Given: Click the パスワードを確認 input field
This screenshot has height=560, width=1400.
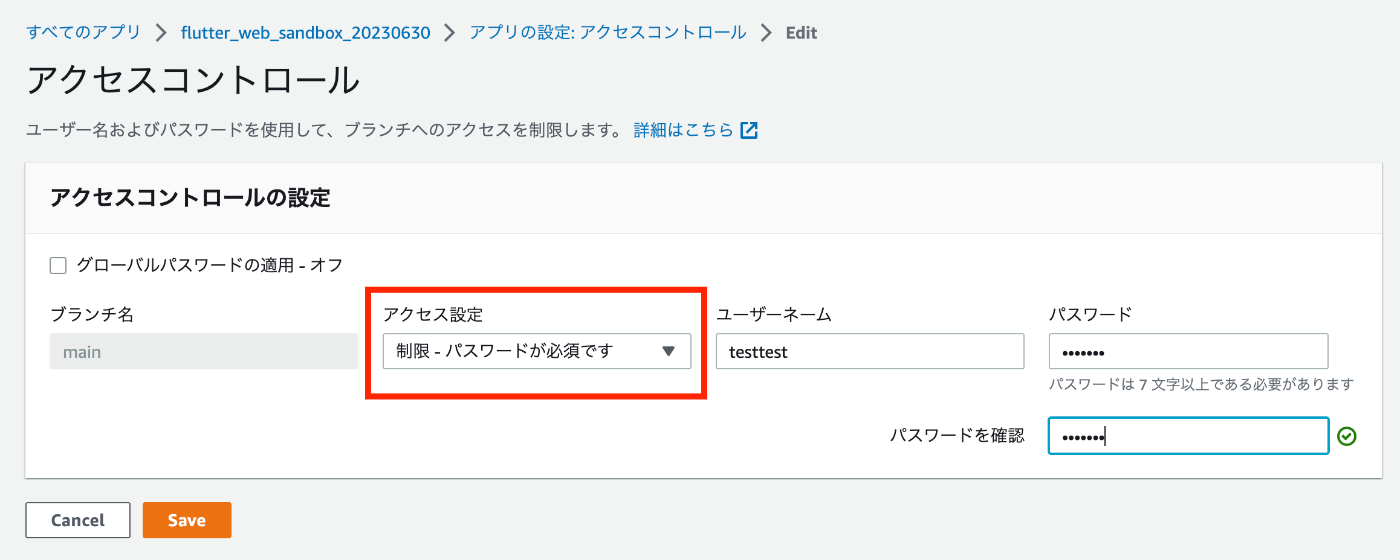Looking at the screenshot, I should coord(1188,436).
